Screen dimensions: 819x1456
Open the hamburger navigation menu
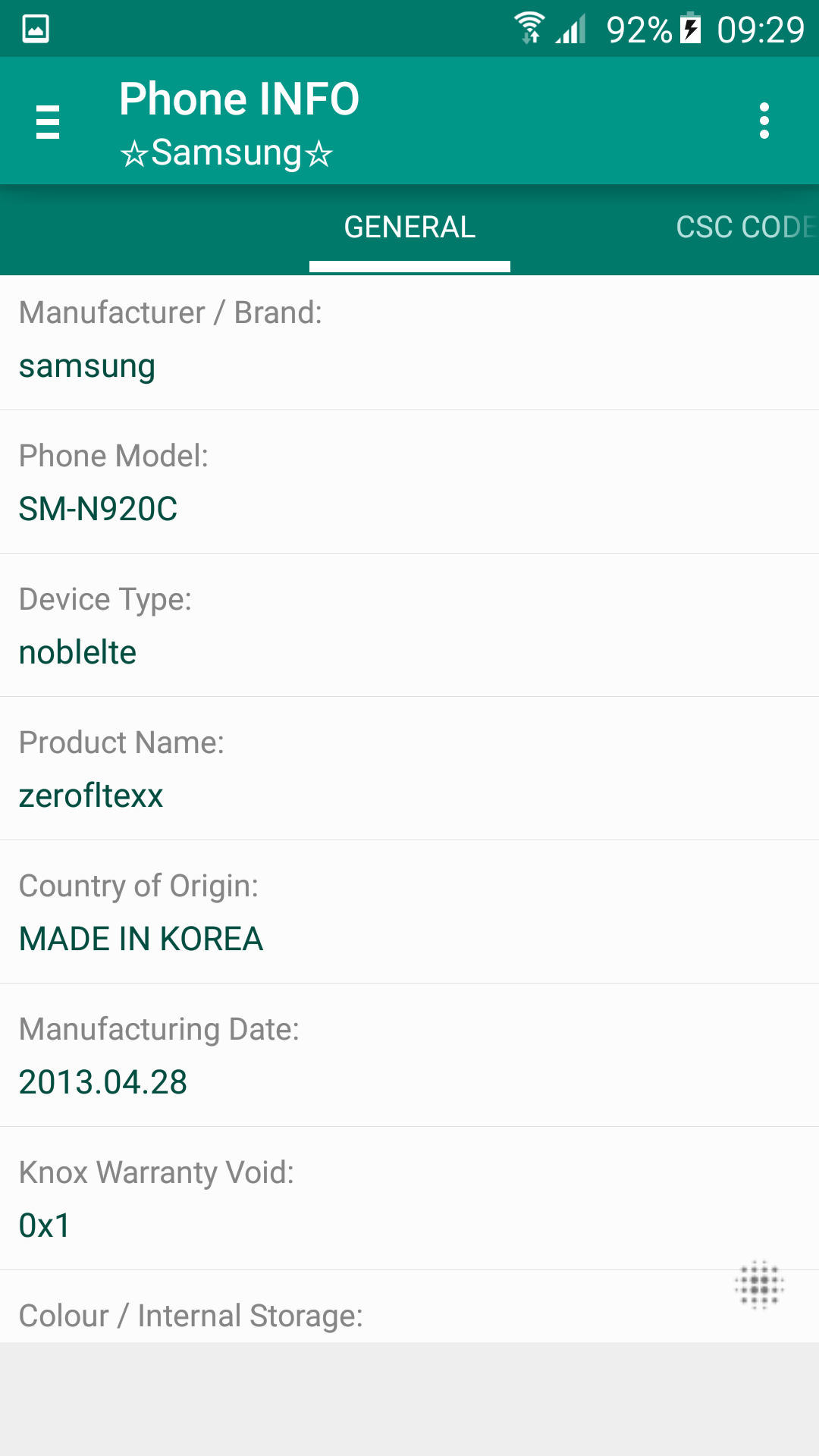click(48, 121)
